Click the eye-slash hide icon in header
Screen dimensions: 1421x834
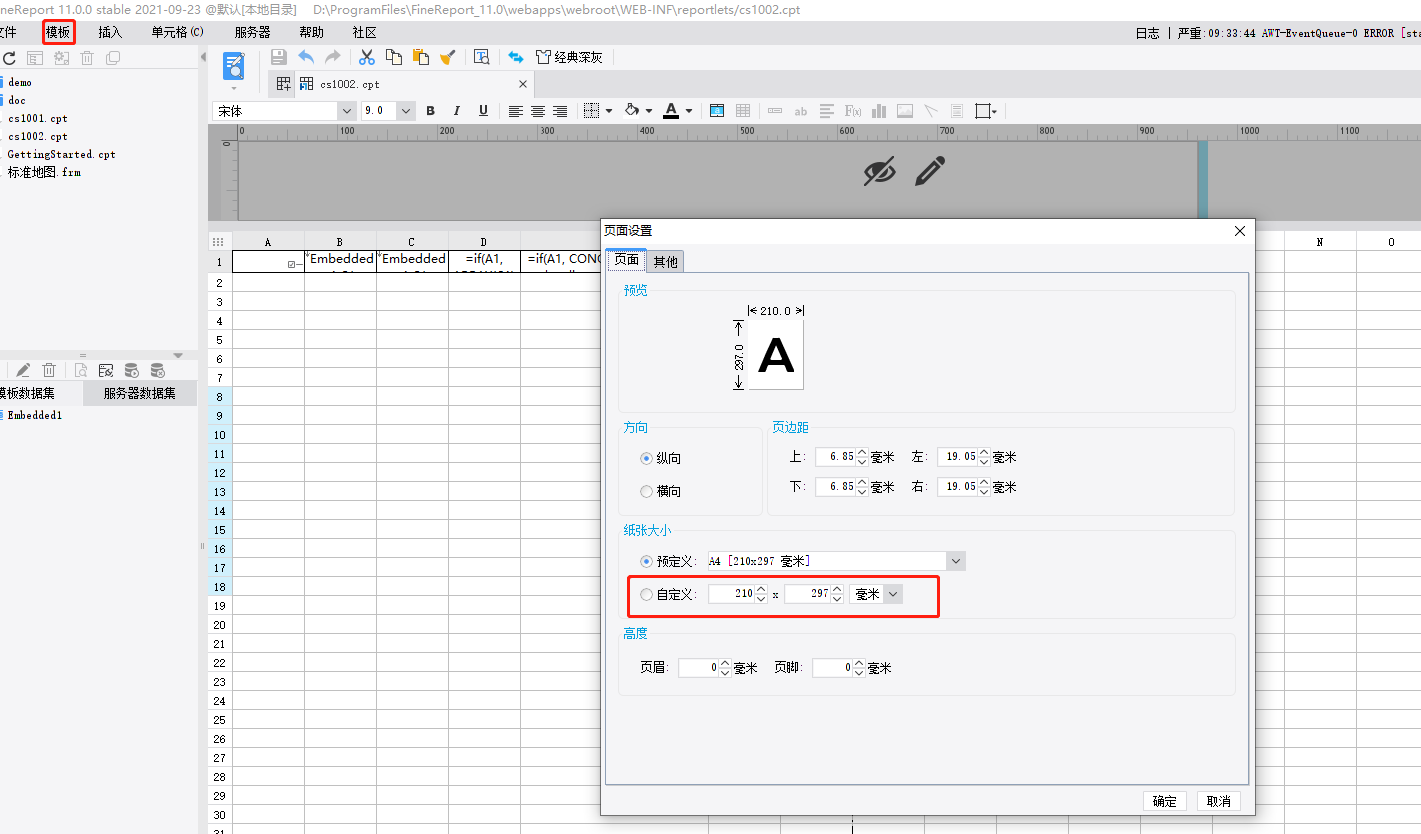tap(880, 172)
